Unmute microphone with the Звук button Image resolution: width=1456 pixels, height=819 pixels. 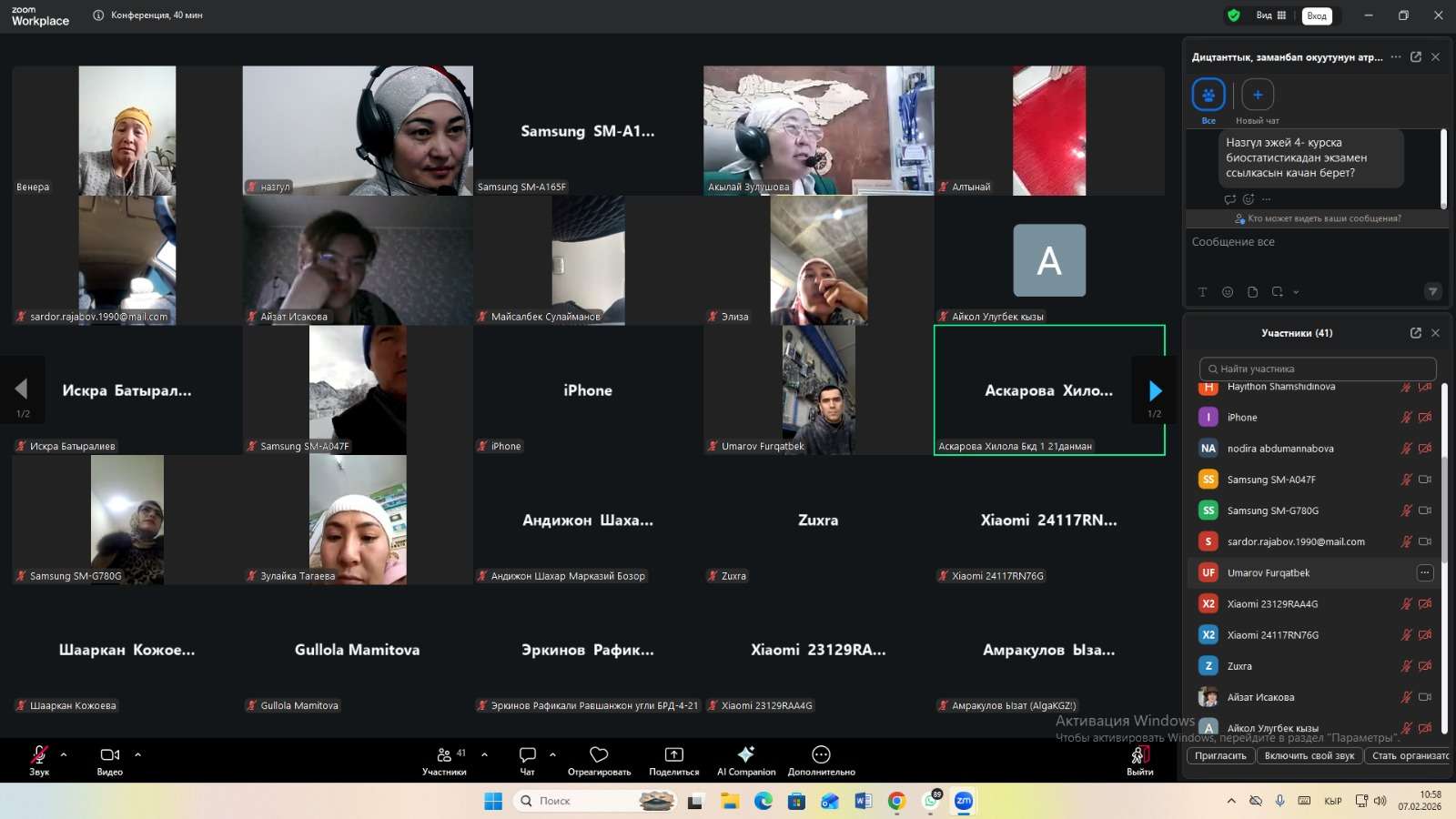point(39,755)
